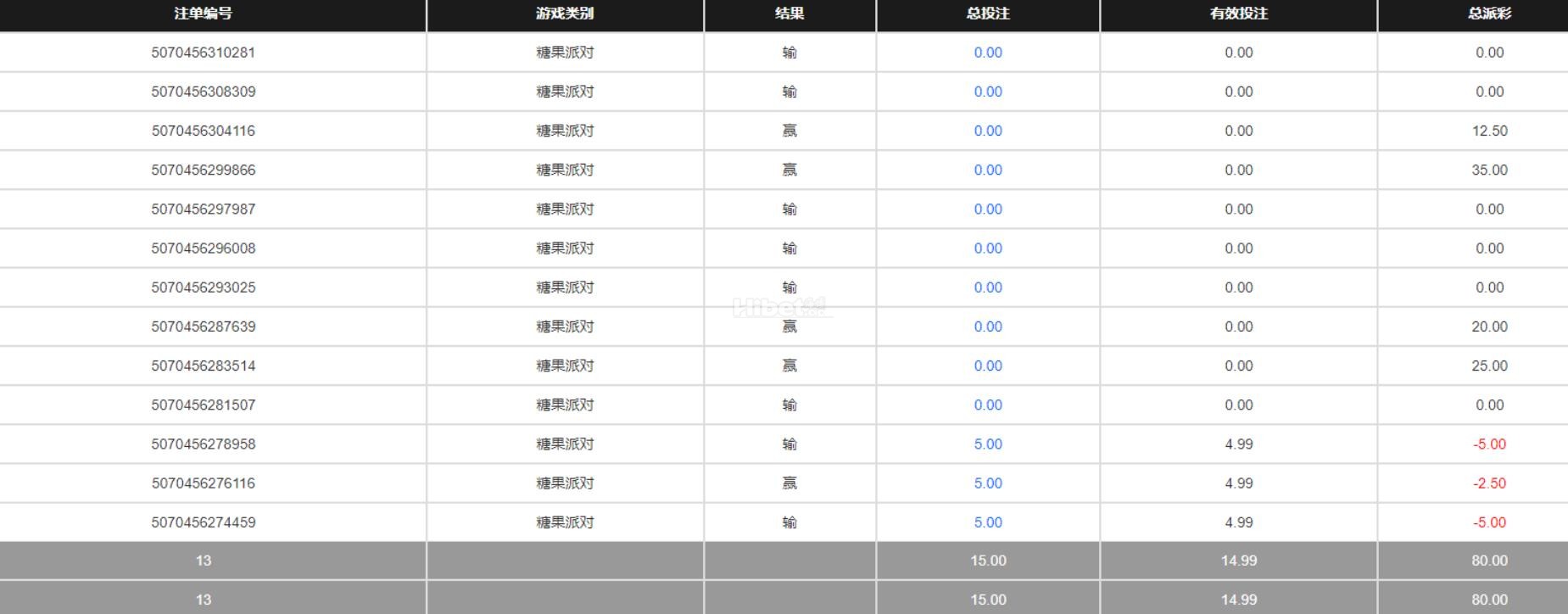Click the 游戏类别 column header

[565, 14]
